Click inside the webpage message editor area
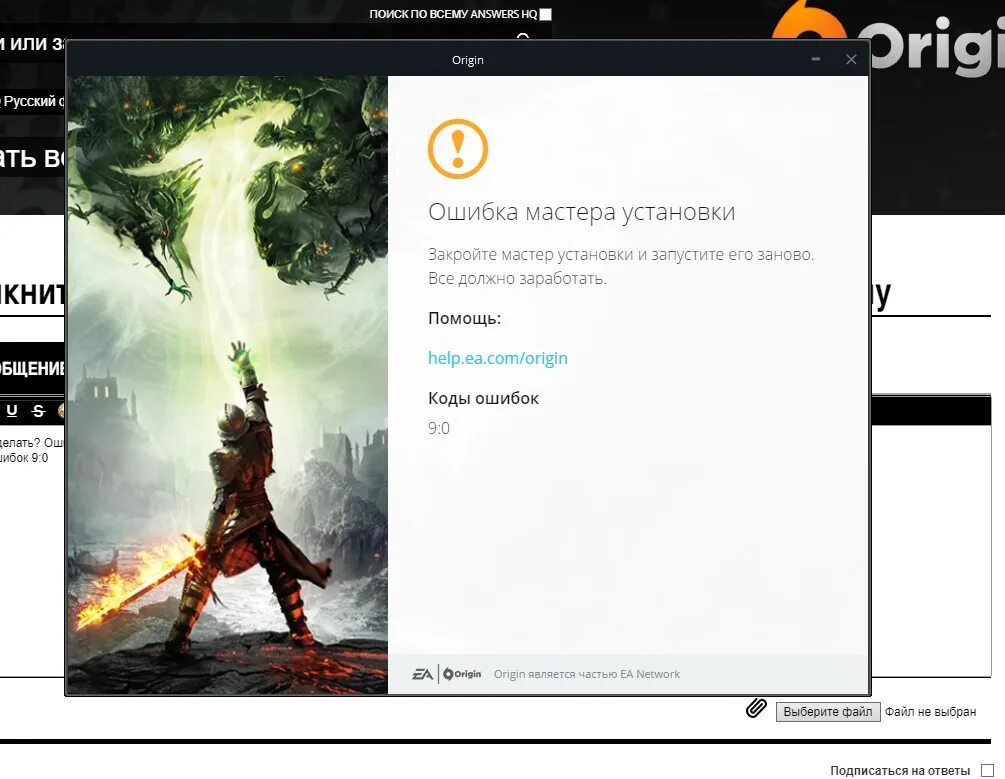The width and height of the screenshot is (1005, 779). 929,551
